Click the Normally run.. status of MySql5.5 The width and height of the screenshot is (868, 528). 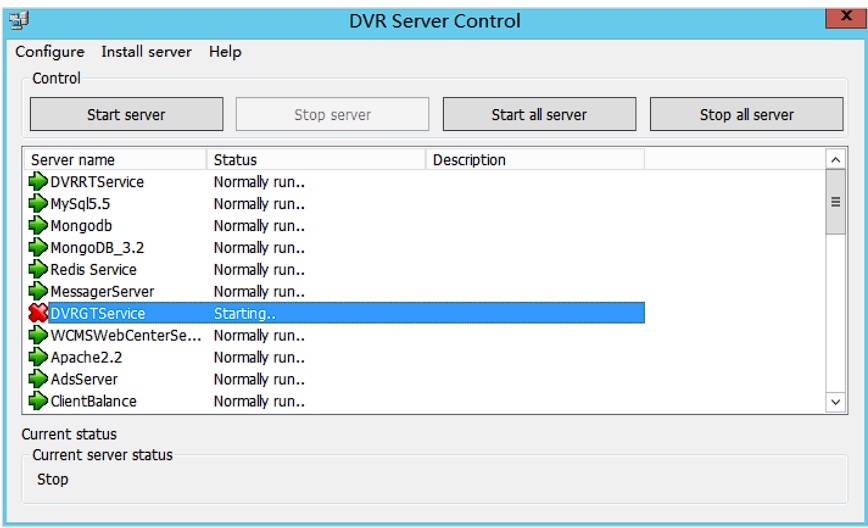point(259,204)
